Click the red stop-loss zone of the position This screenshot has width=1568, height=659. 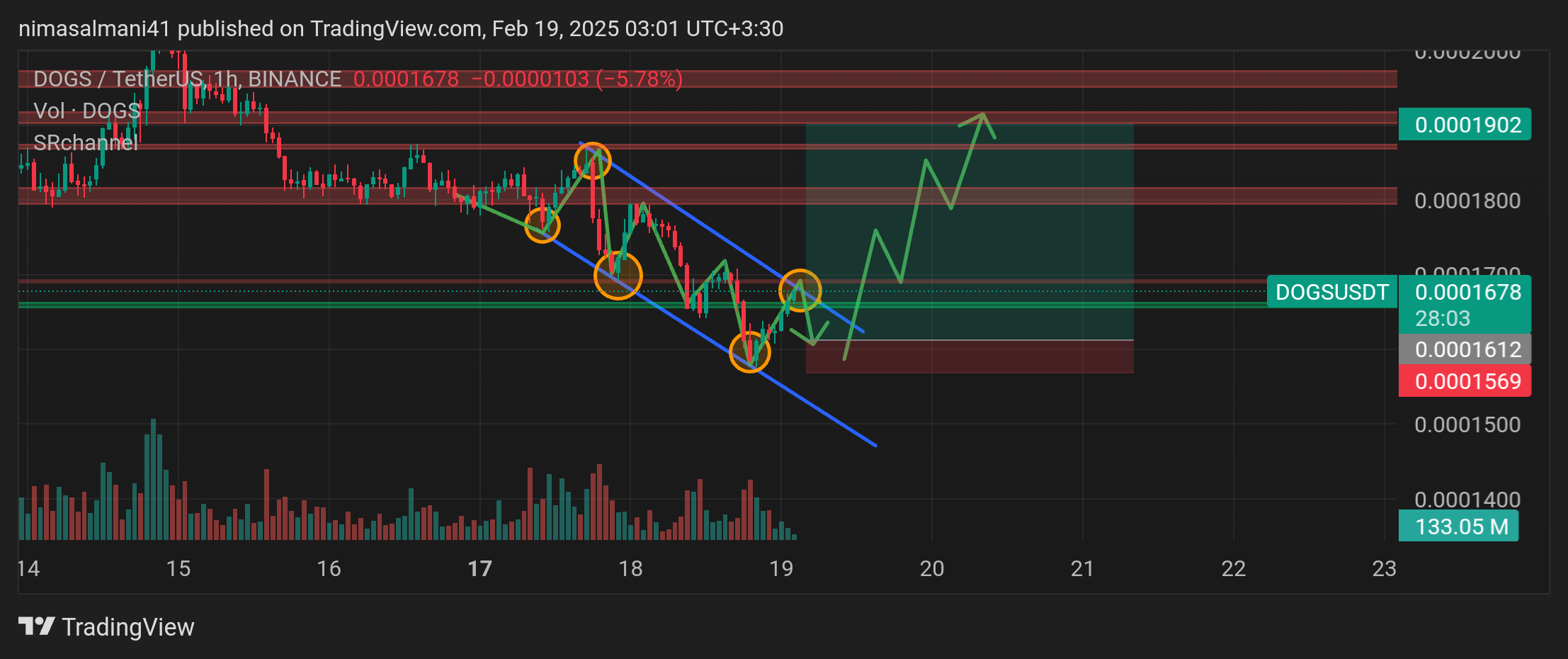tap(970, 356)
